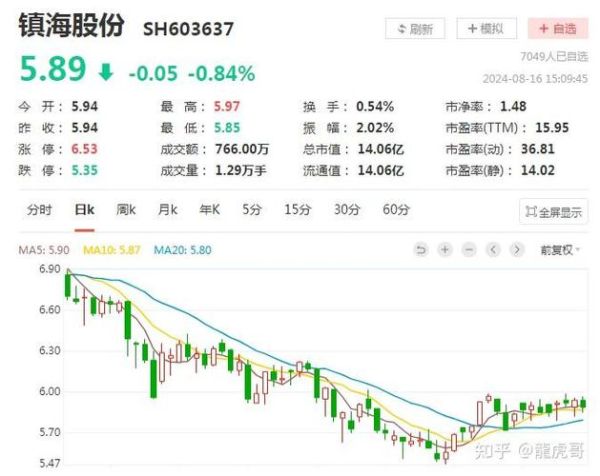Click current price 5.89
The width and height of the screenshot is (600, 476).
coord(53,69)
